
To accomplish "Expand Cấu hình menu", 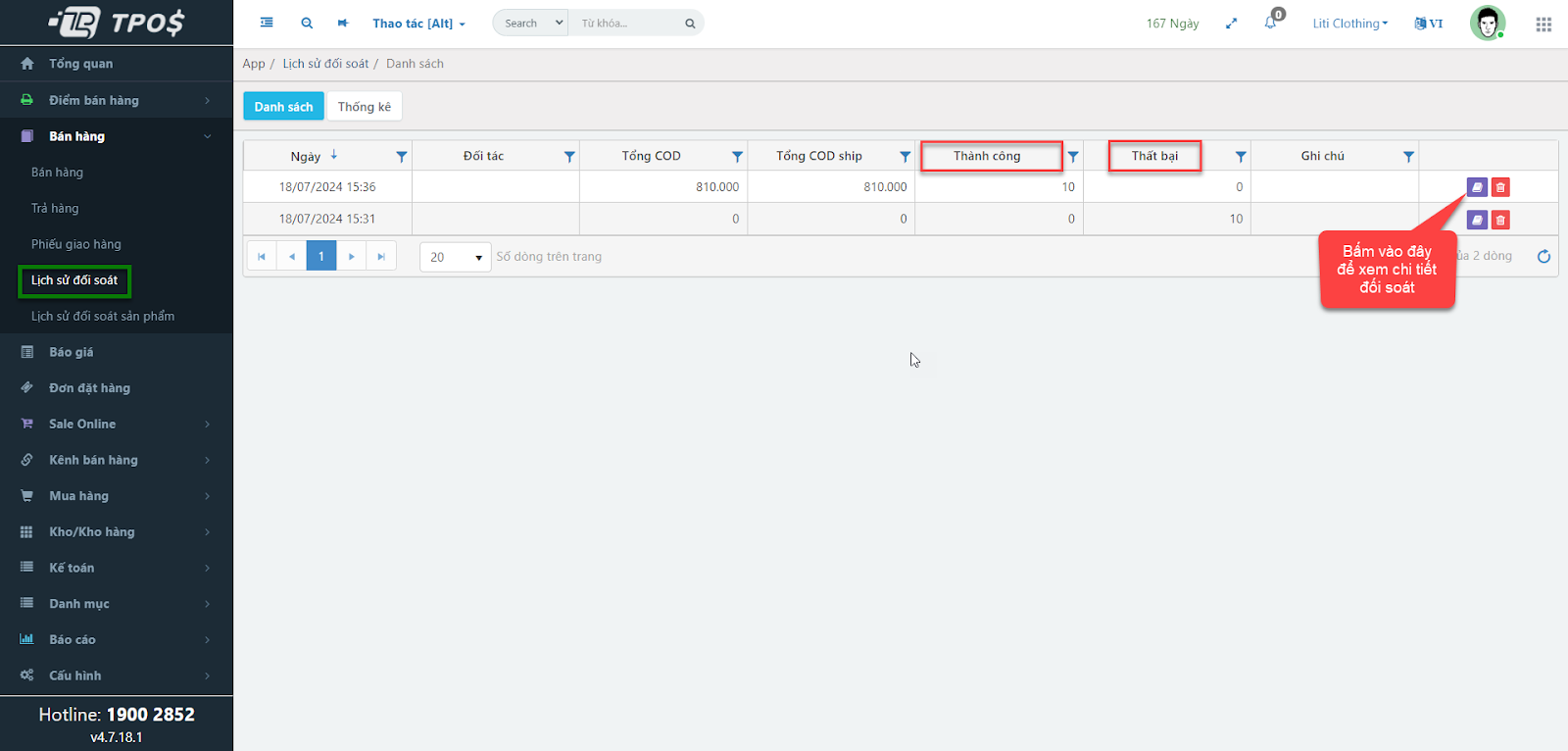I will pos(117,676).
